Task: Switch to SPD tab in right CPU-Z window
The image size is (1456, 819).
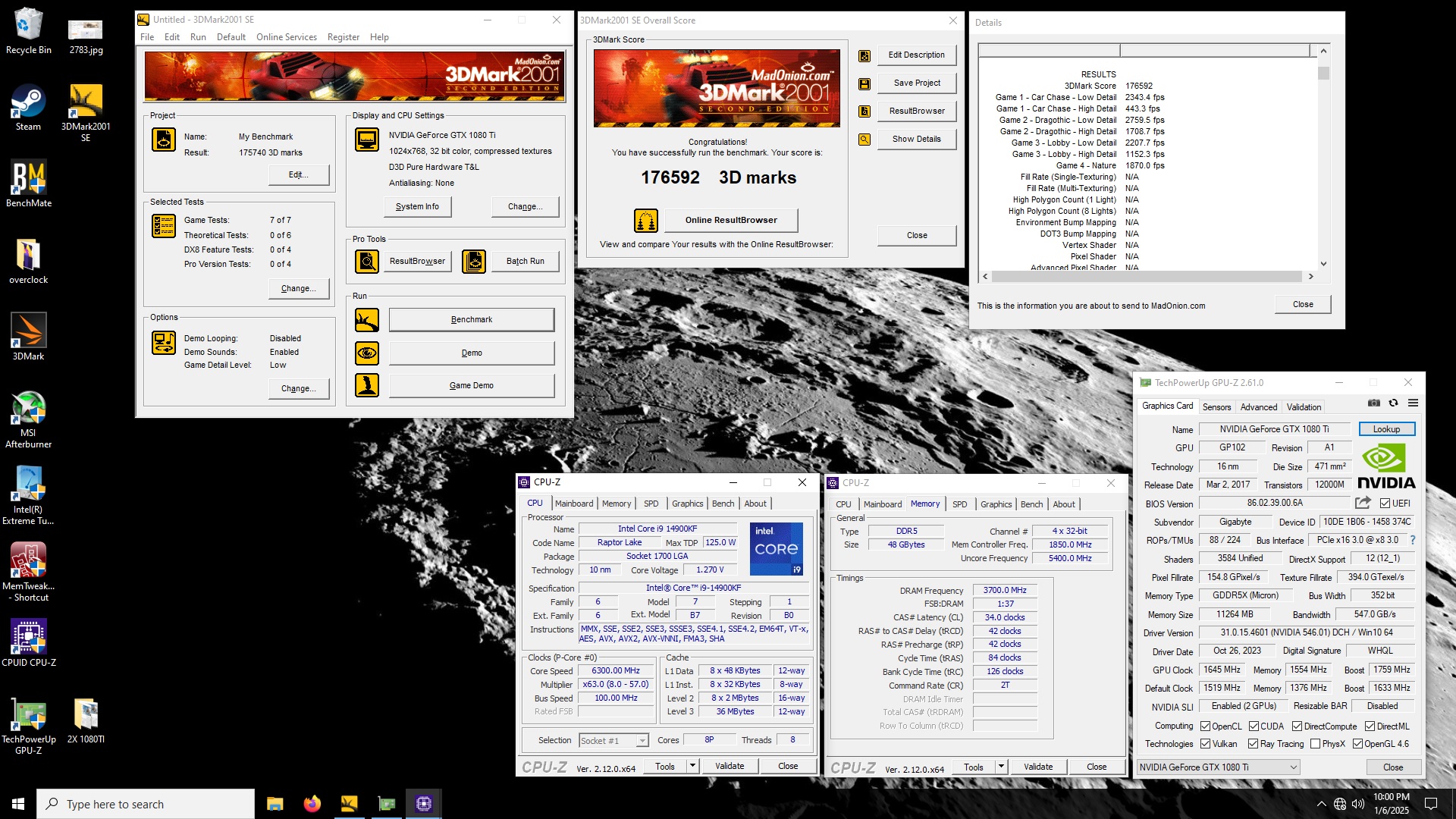Action: (959, 504)
